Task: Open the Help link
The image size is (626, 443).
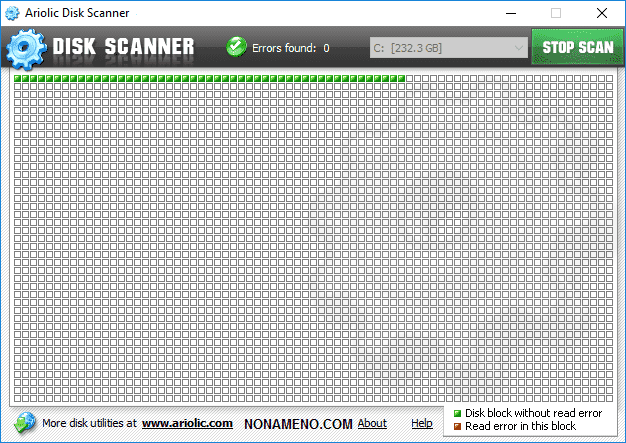Action: click(422, 424)
